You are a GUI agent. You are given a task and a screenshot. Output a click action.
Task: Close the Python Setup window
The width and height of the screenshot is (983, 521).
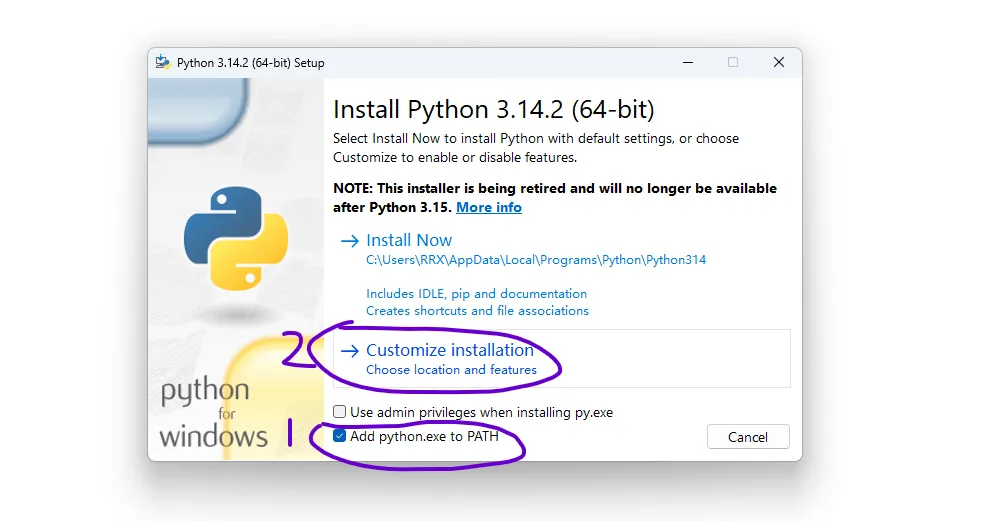(779, 63)
